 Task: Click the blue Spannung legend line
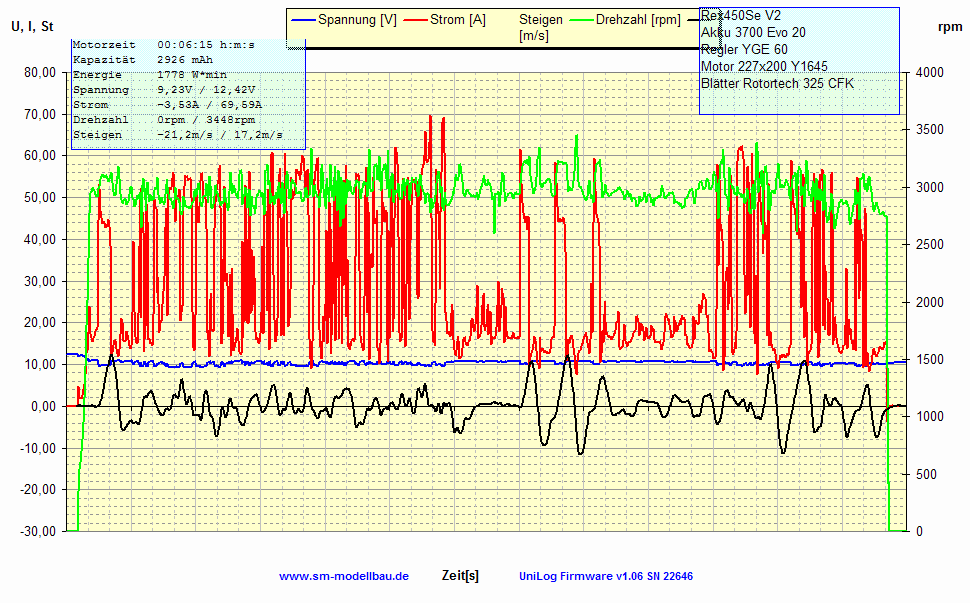point(303,20)
